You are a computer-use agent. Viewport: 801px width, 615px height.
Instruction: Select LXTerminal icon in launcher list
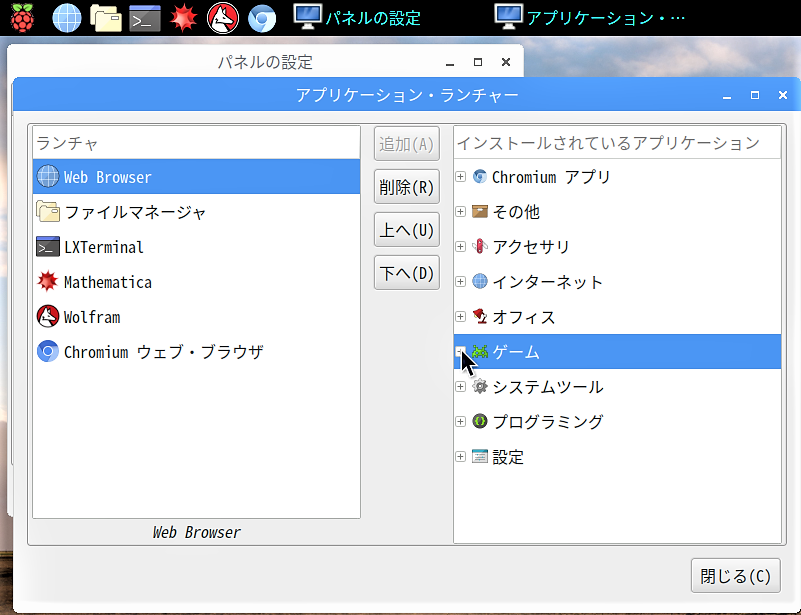tap(48, 247)
